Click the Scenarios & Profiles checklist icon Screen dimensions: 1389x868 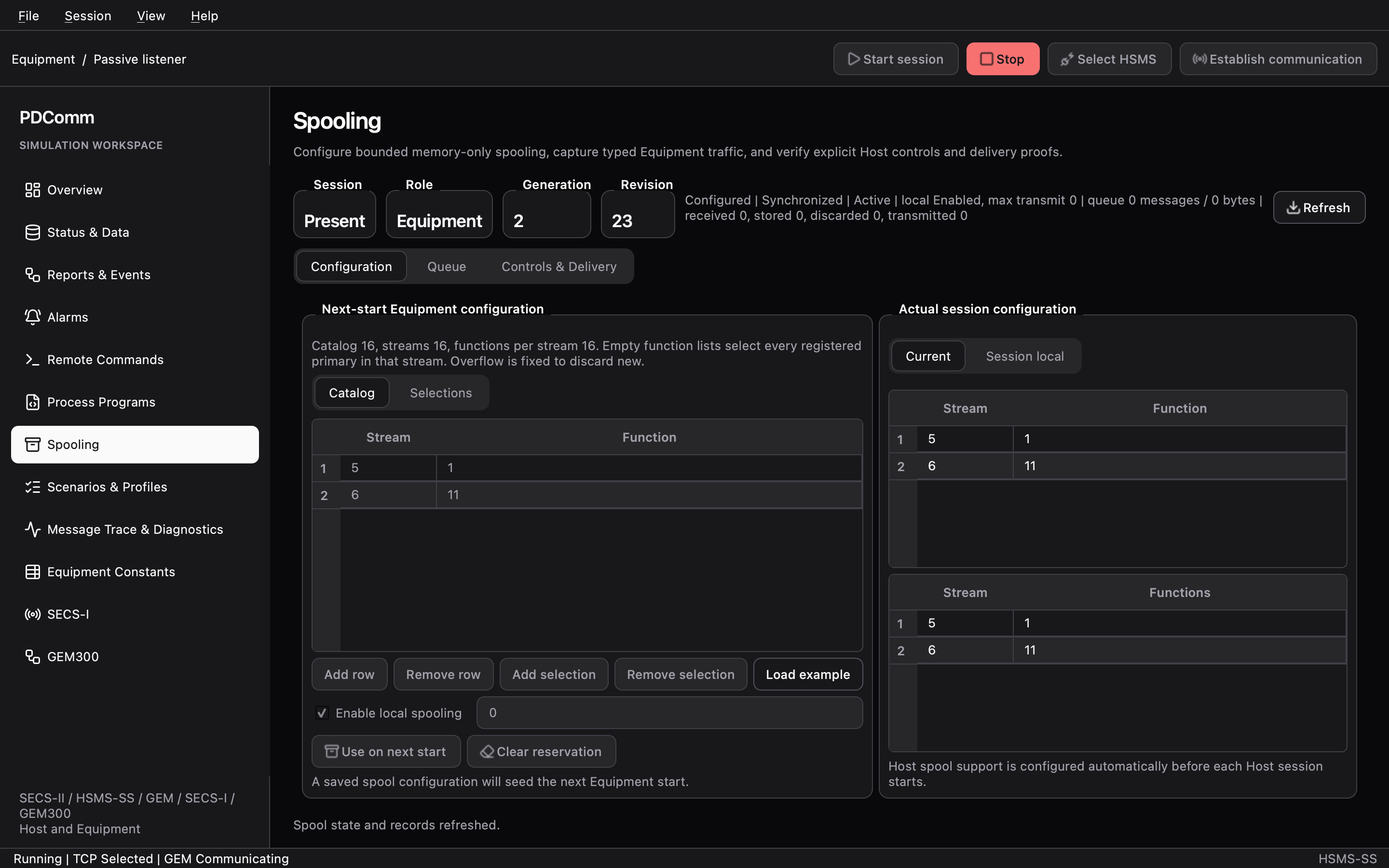coord(33,488)
